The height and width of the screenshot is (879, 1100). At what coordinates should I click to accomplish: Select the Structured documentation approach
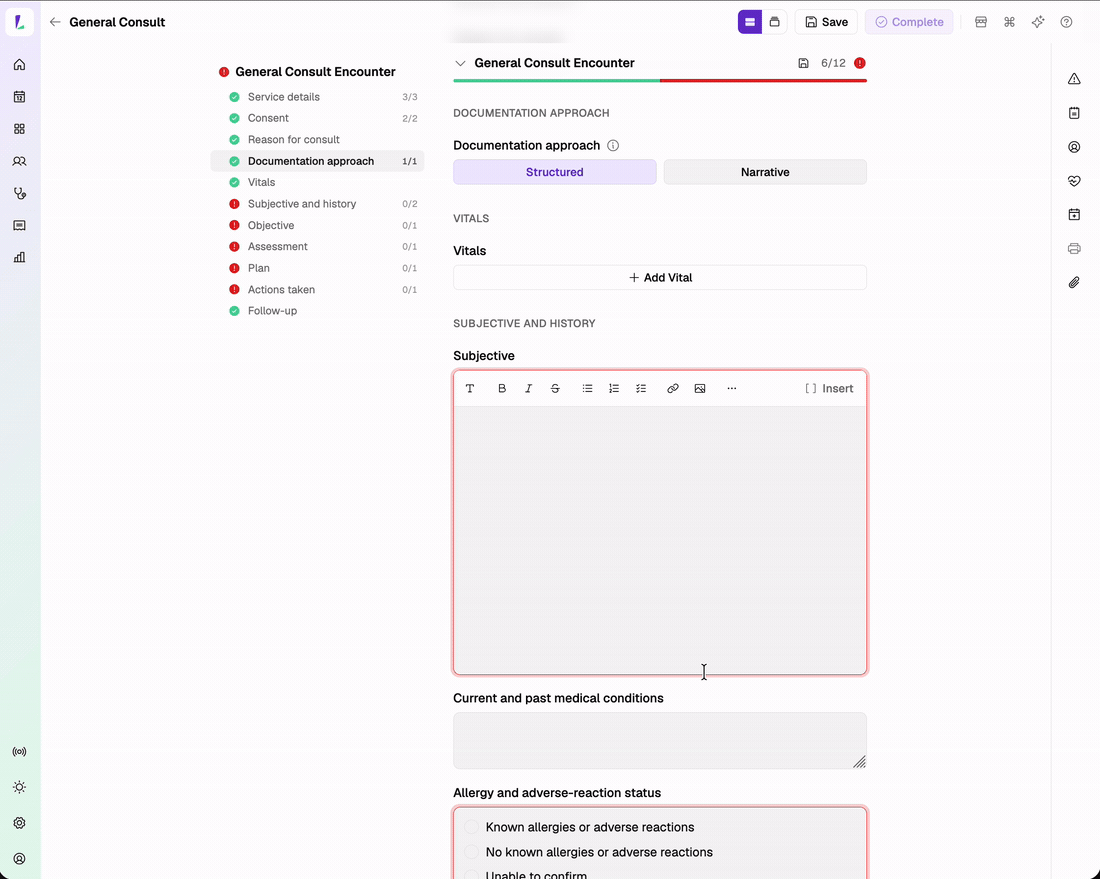(555, 172)
